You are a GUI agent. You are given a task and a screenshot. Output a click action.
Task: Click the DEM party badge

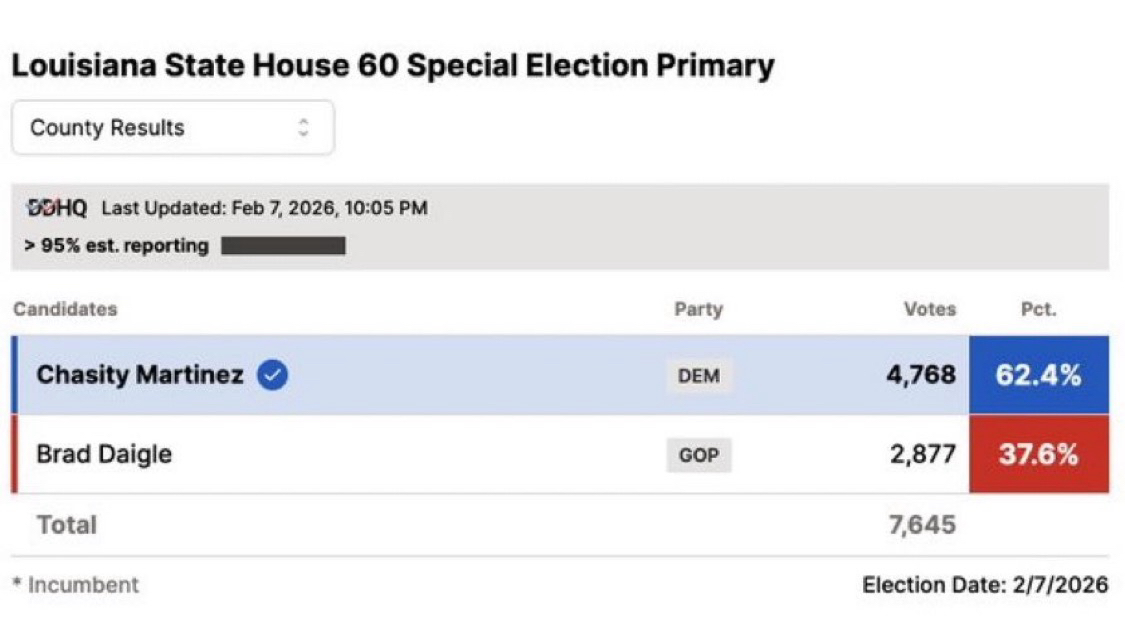[x=699, y=376]
